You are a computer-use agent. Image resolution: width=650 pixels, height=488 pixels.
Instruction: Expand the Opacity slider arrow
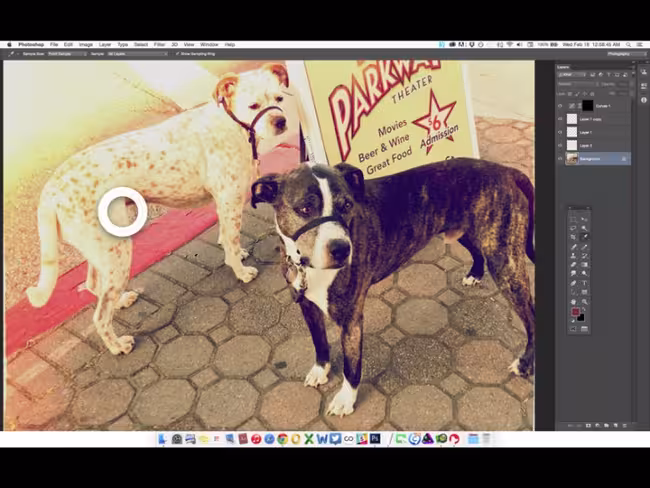[x=632, y=84]
